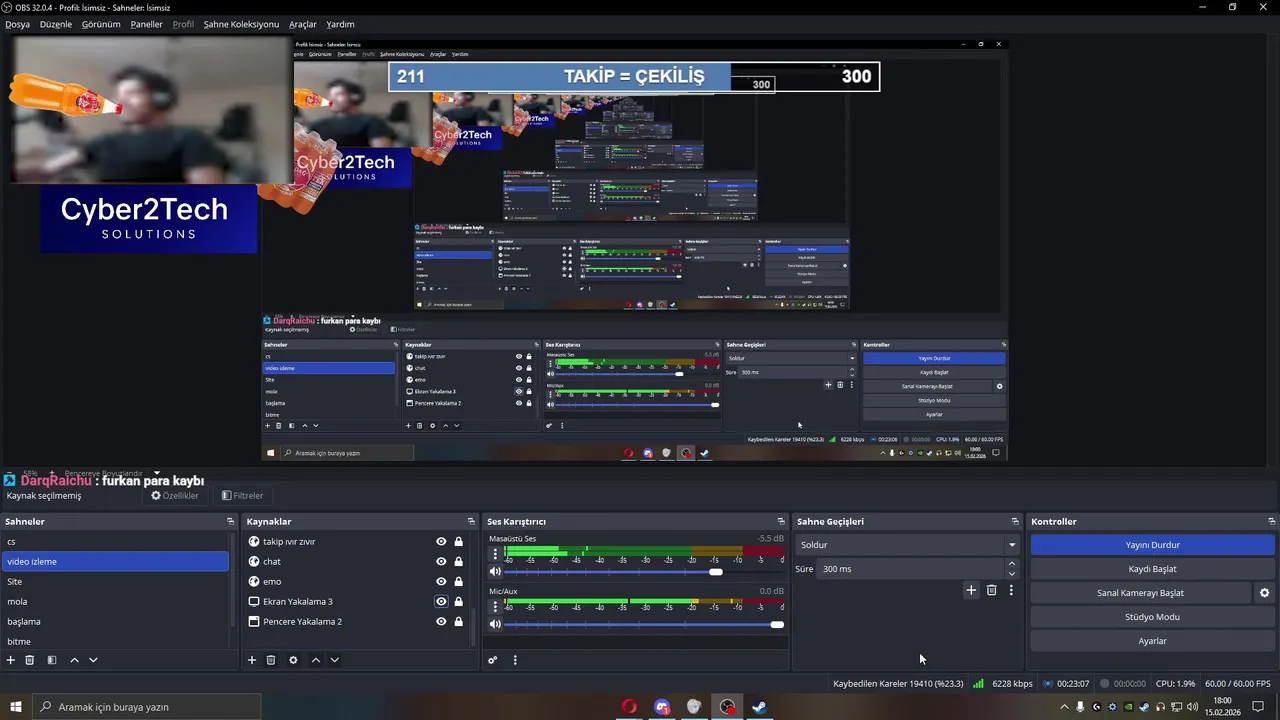Open the Sahne Koleksiyonu menu
This screenshot has height=720, width=1280.
pyautogui.click(x=241, y=24)
